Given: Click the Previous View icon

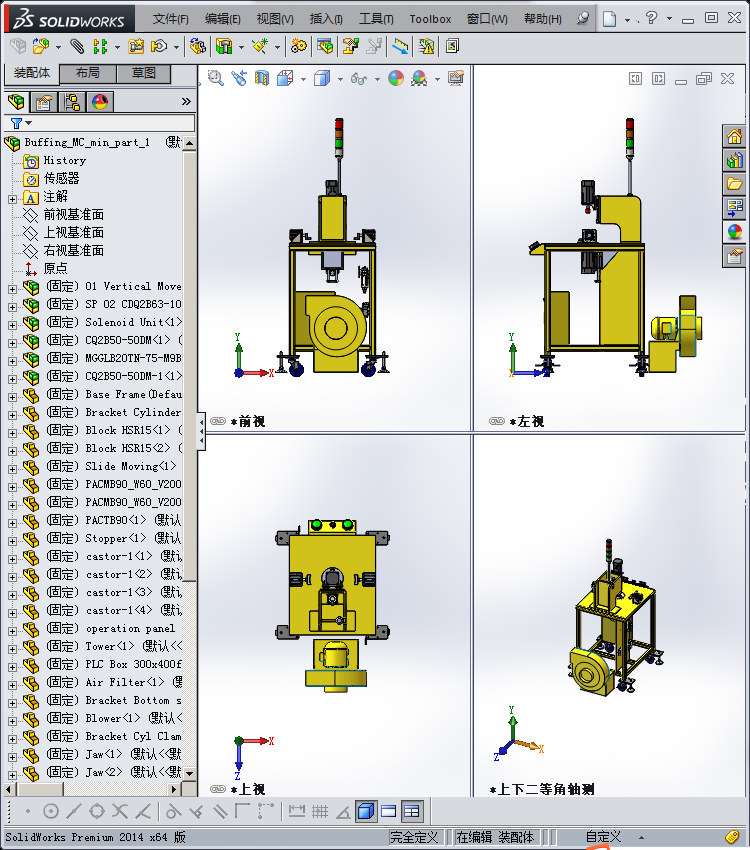Looking at the screenshot, I should pos(239,79).
